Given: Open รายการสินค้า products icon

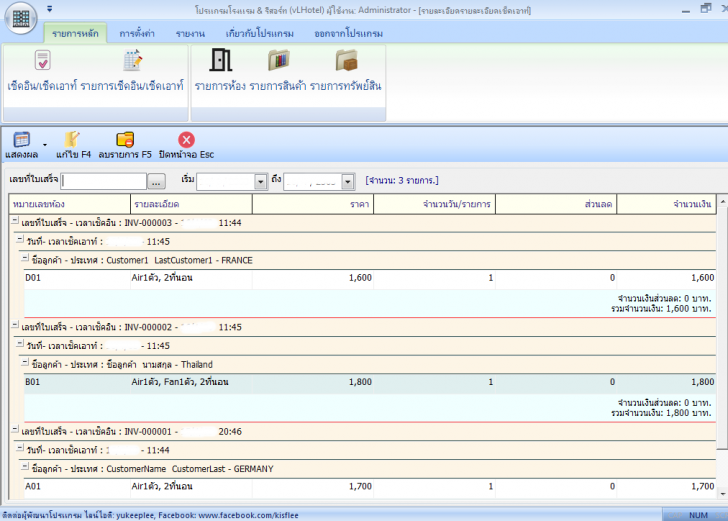Looking at the screenshot, I should (x=278, y=61).
